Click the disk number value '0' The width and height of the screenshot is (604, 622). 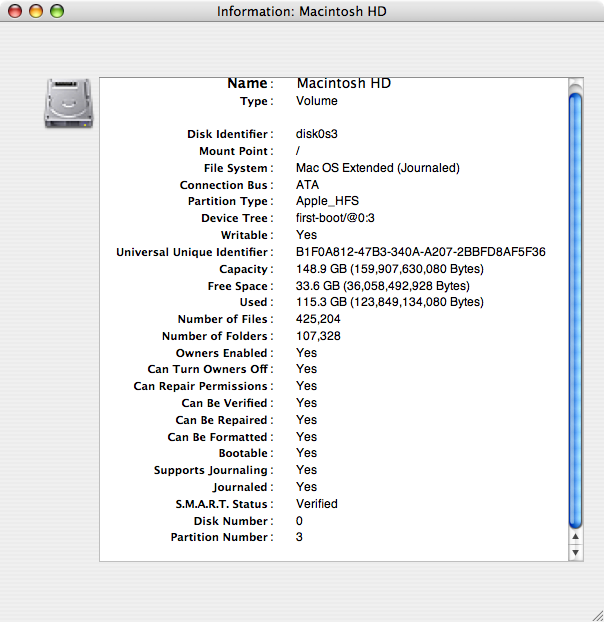click(x=299, y=521)
